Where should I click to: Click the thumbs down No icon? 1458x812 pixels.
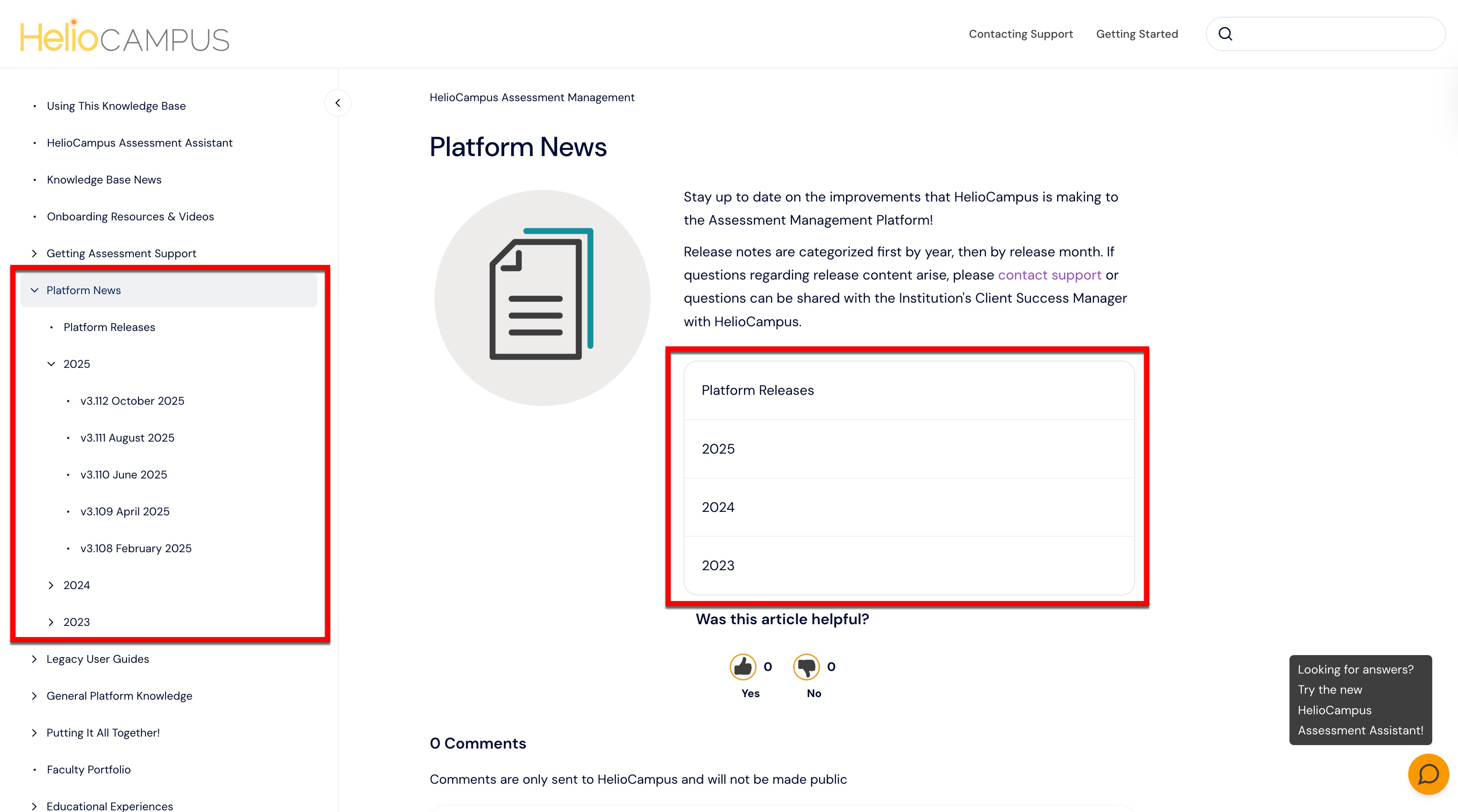pyautogui.click(x=806, y=667)
